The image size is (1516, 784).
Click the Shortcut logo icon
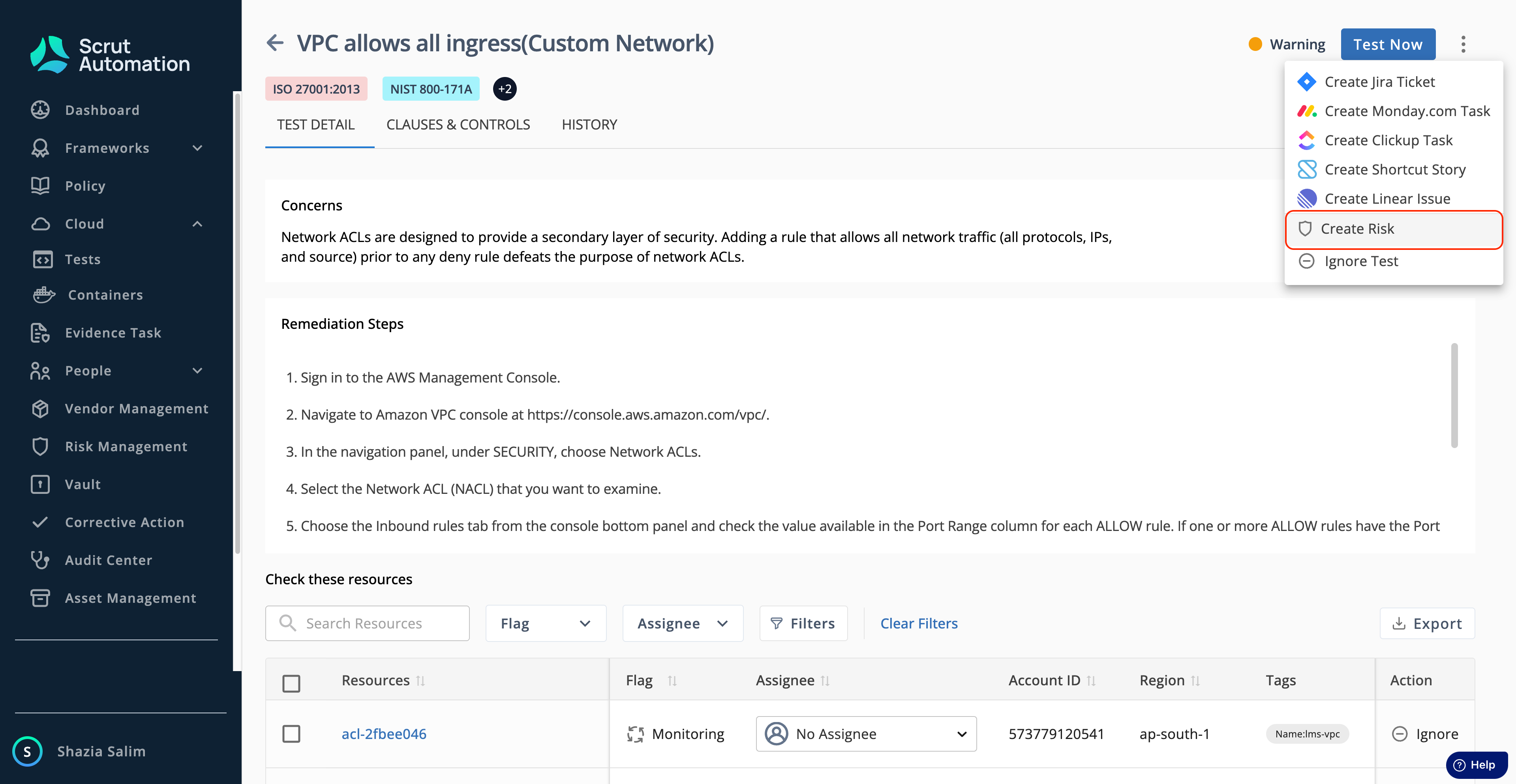click(x=1306, y=169)
